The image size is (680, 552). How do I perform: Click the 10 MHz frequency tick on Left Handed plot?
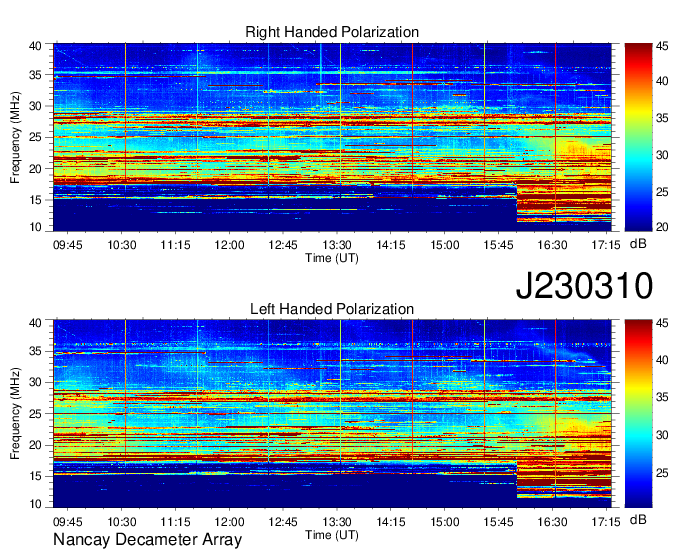(35, 504)
